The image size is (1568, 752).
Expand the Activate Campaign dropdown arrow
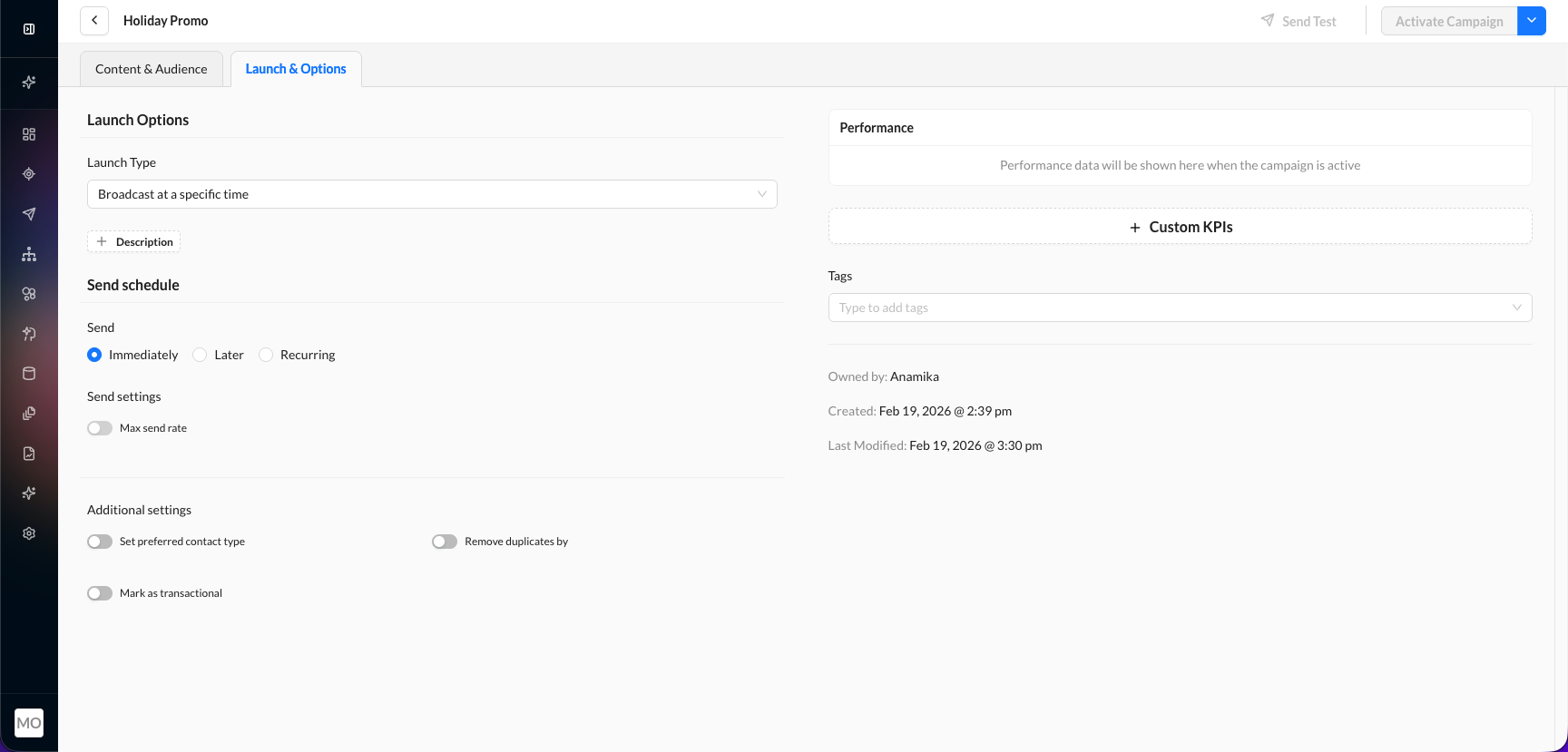pos(1532,21)
